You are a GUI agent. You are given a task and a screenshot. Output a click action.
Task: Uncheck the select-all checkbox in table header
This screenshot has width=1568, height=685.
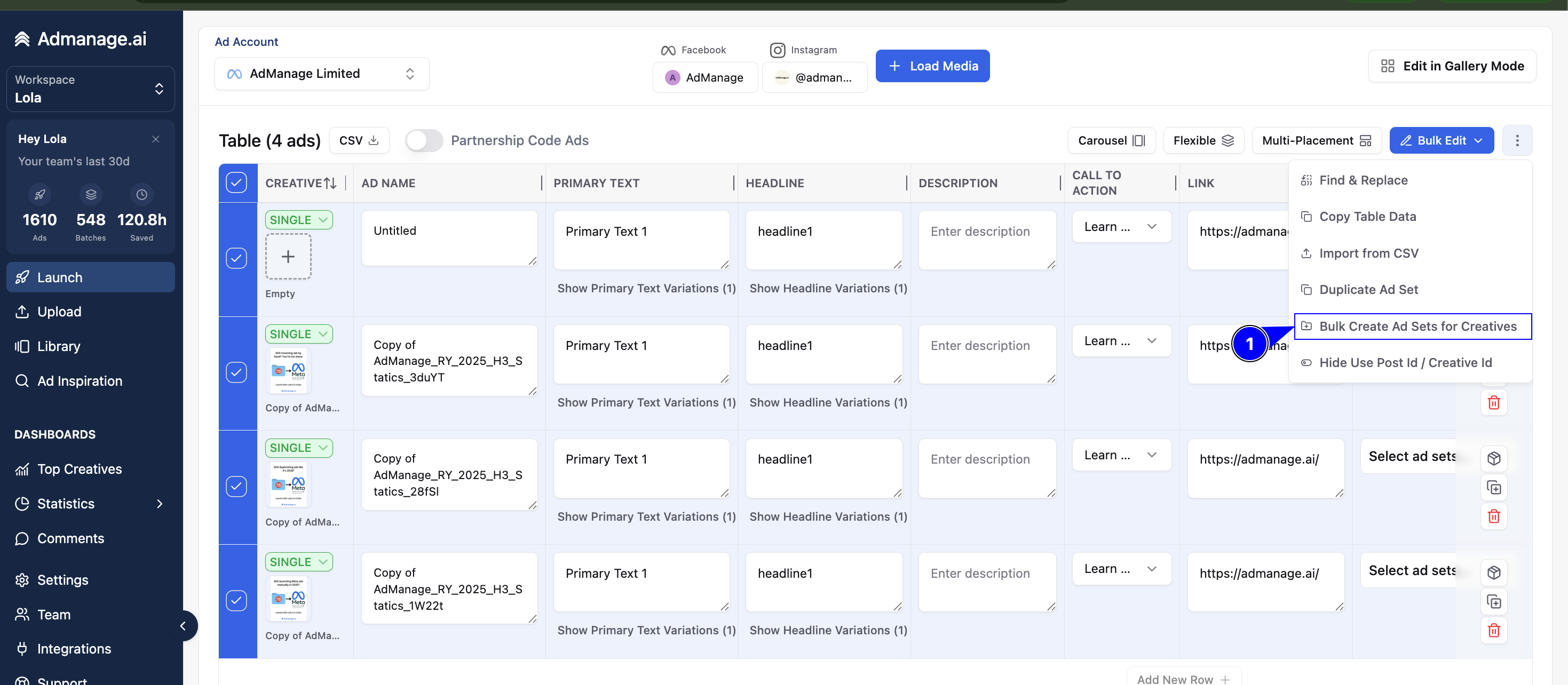tap(236, 182)
